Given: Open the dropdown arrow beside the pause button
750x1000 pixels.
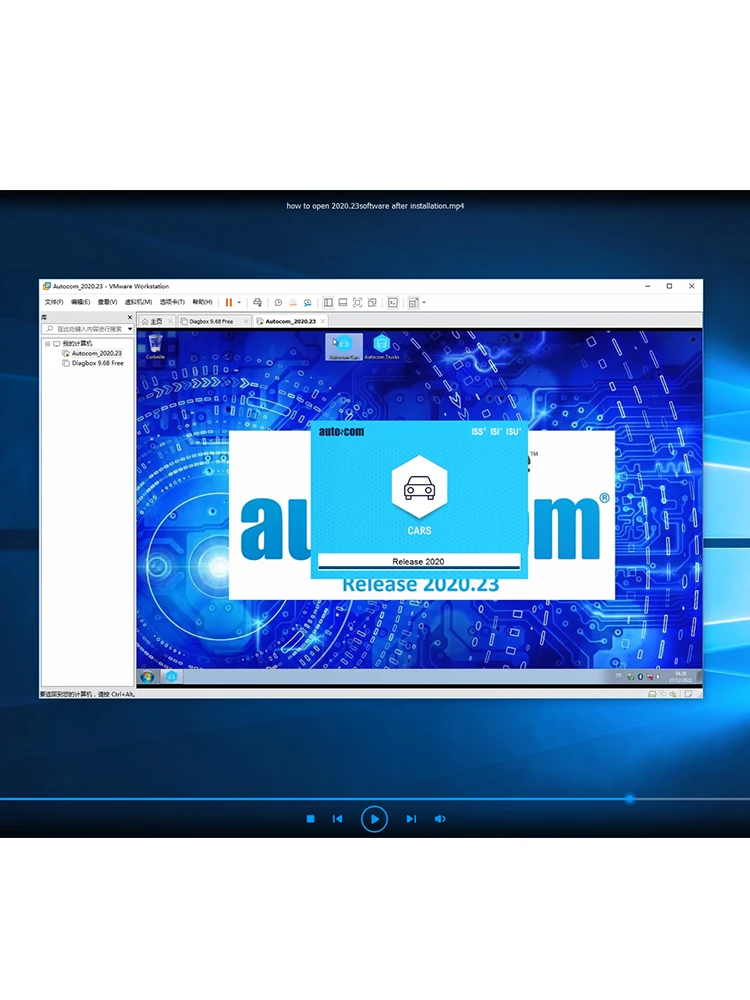Looking at the screenshot, I should coord(239,302).
